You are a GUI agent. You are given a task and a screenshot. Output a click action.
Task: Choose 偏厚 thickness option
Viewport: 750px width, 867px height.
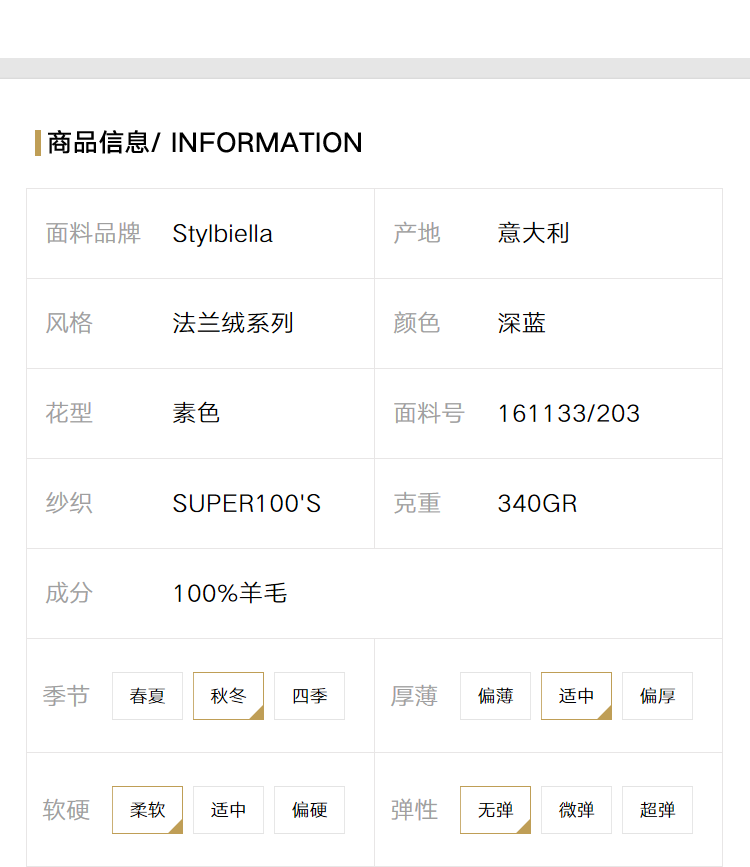point(657,696)
